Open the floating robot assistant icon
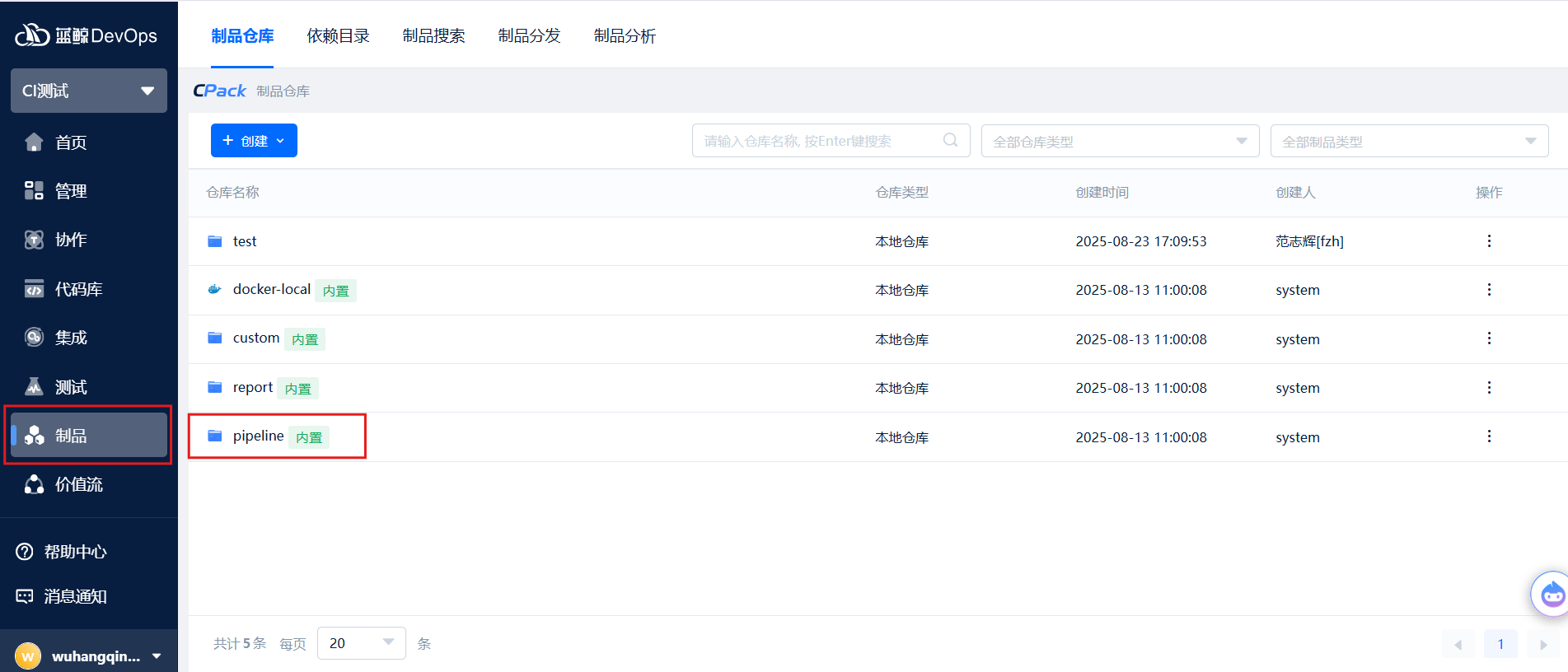1568x672 pixels. 1552,593
